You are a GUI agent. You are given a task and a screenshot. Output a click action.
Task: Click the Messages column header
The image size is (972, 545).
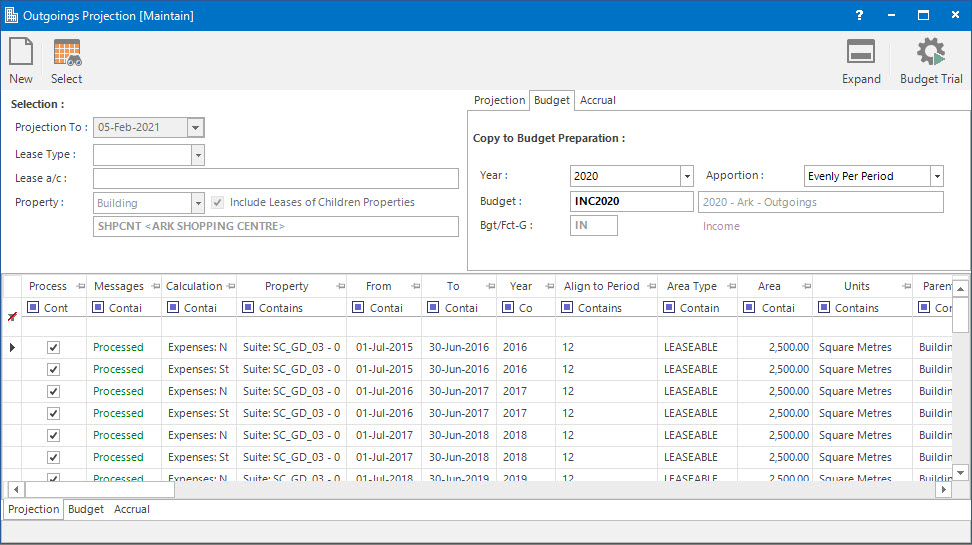(118, 286)
